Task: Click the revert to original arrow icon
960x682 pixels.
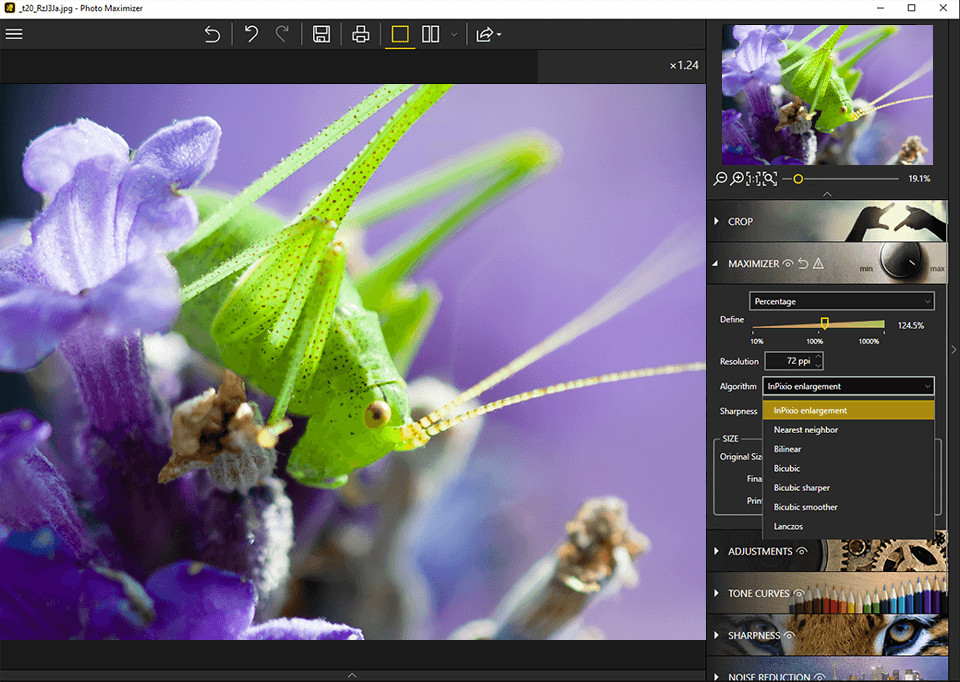Action: (212, 34)
